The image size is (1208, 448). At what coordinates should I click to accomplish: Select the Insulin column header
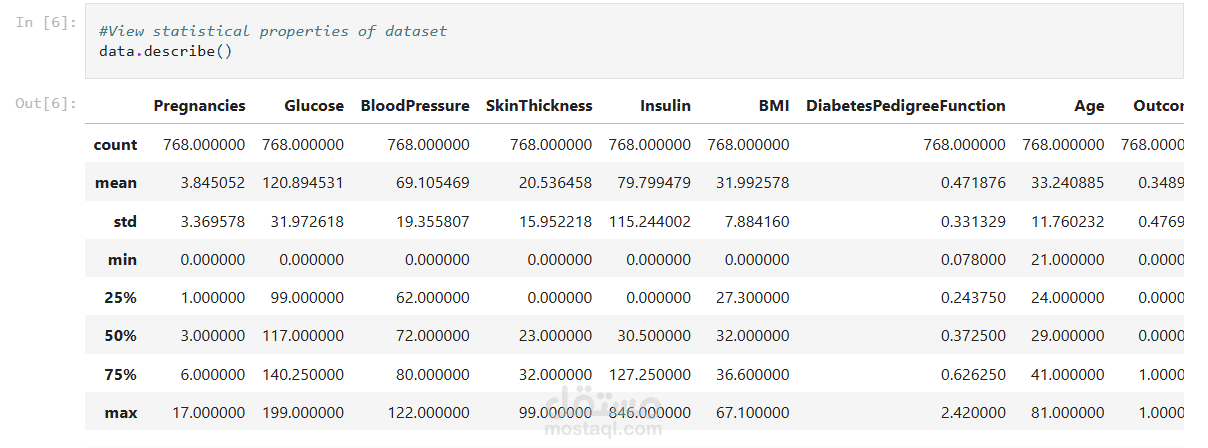(x=665, y=106)
